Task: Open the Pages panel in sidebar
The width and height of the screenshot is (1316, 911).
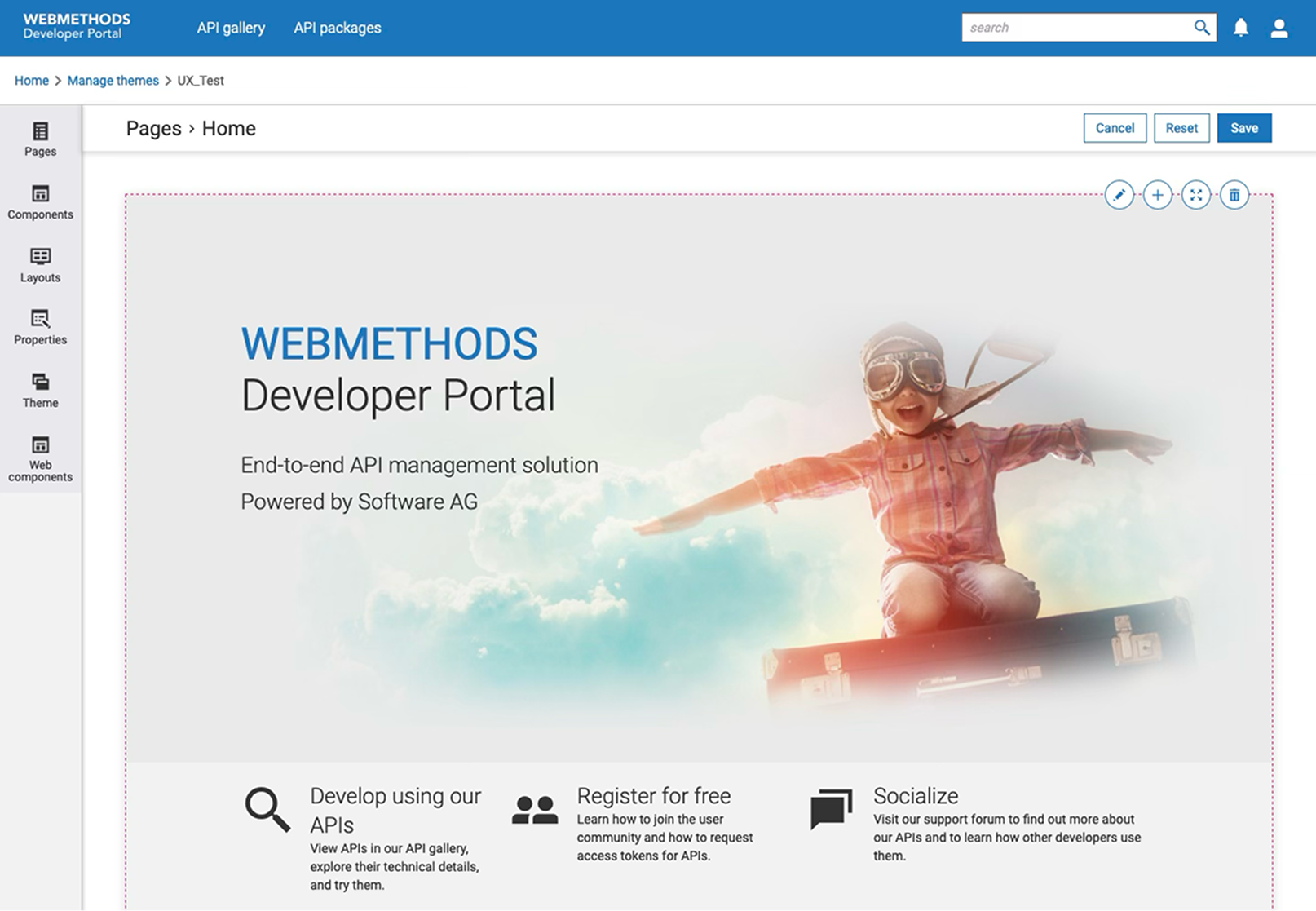Action: (x=40, y=139)
